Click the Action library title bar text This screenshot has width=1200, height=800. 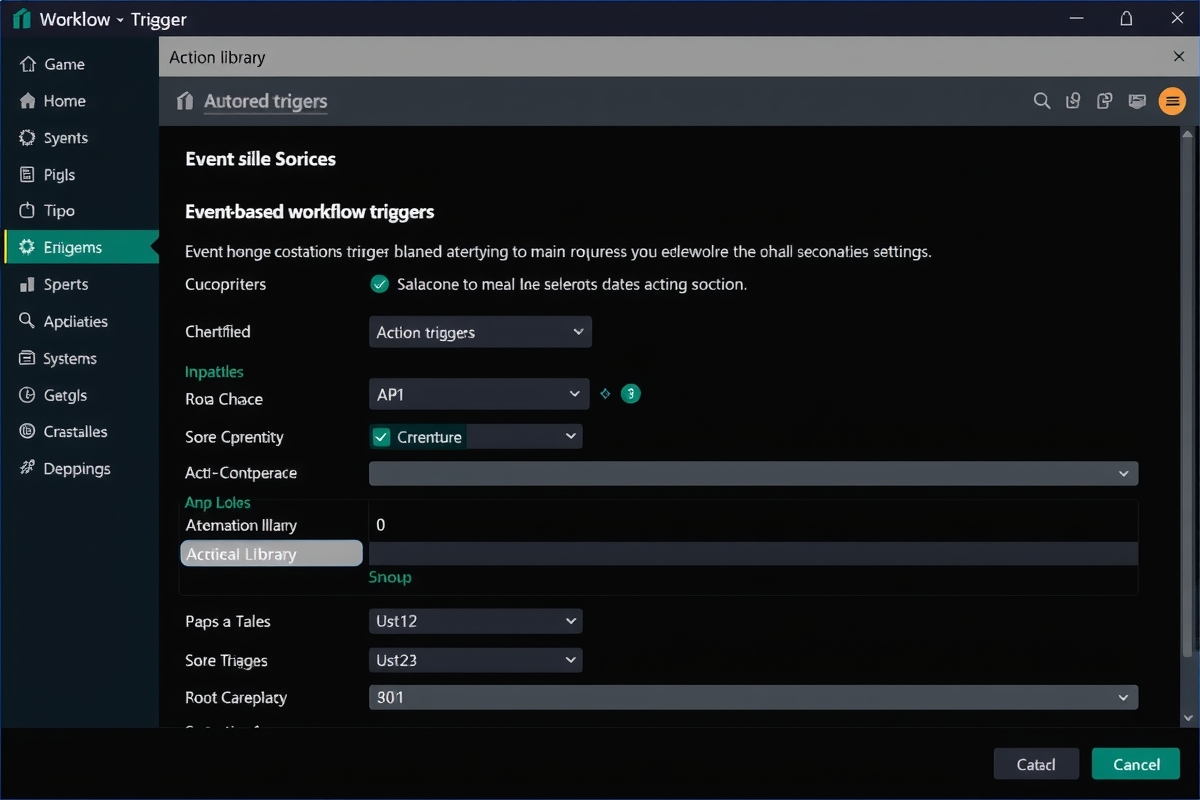click(217, 57)
